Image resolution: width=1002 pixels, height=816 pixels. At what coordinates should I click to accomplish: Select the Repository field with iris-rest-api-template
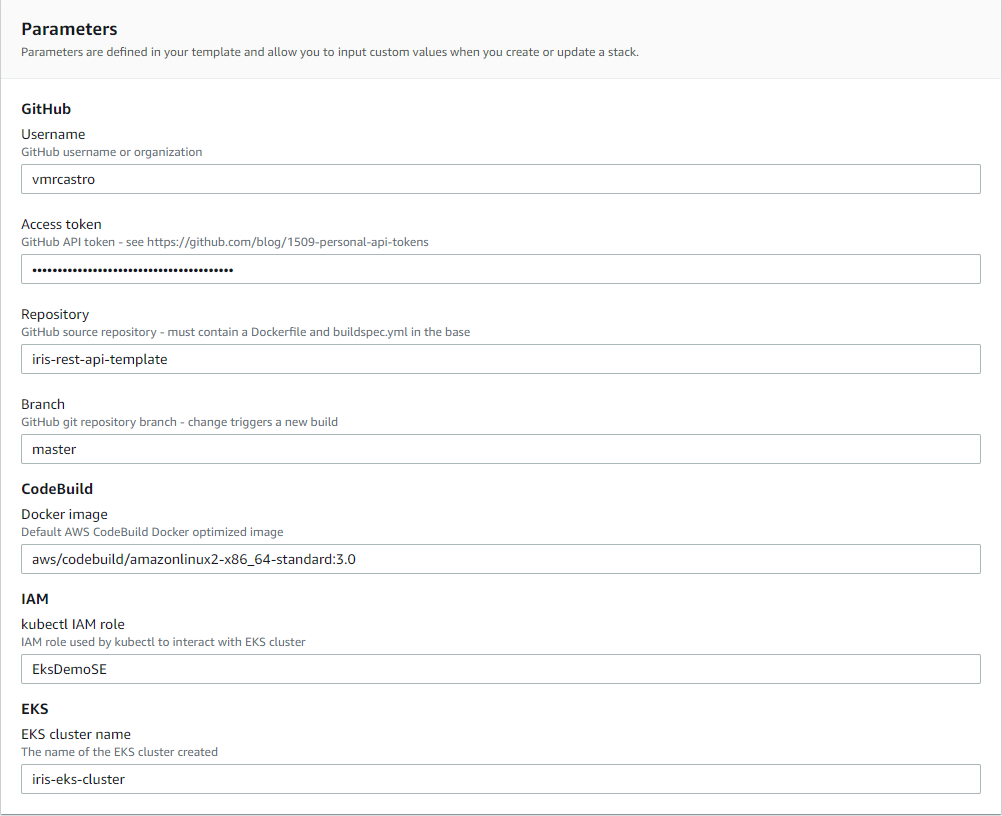[500, 359]
